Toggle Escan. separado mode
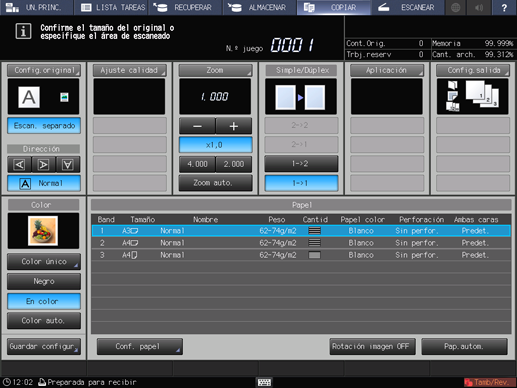 click(44, 126)
